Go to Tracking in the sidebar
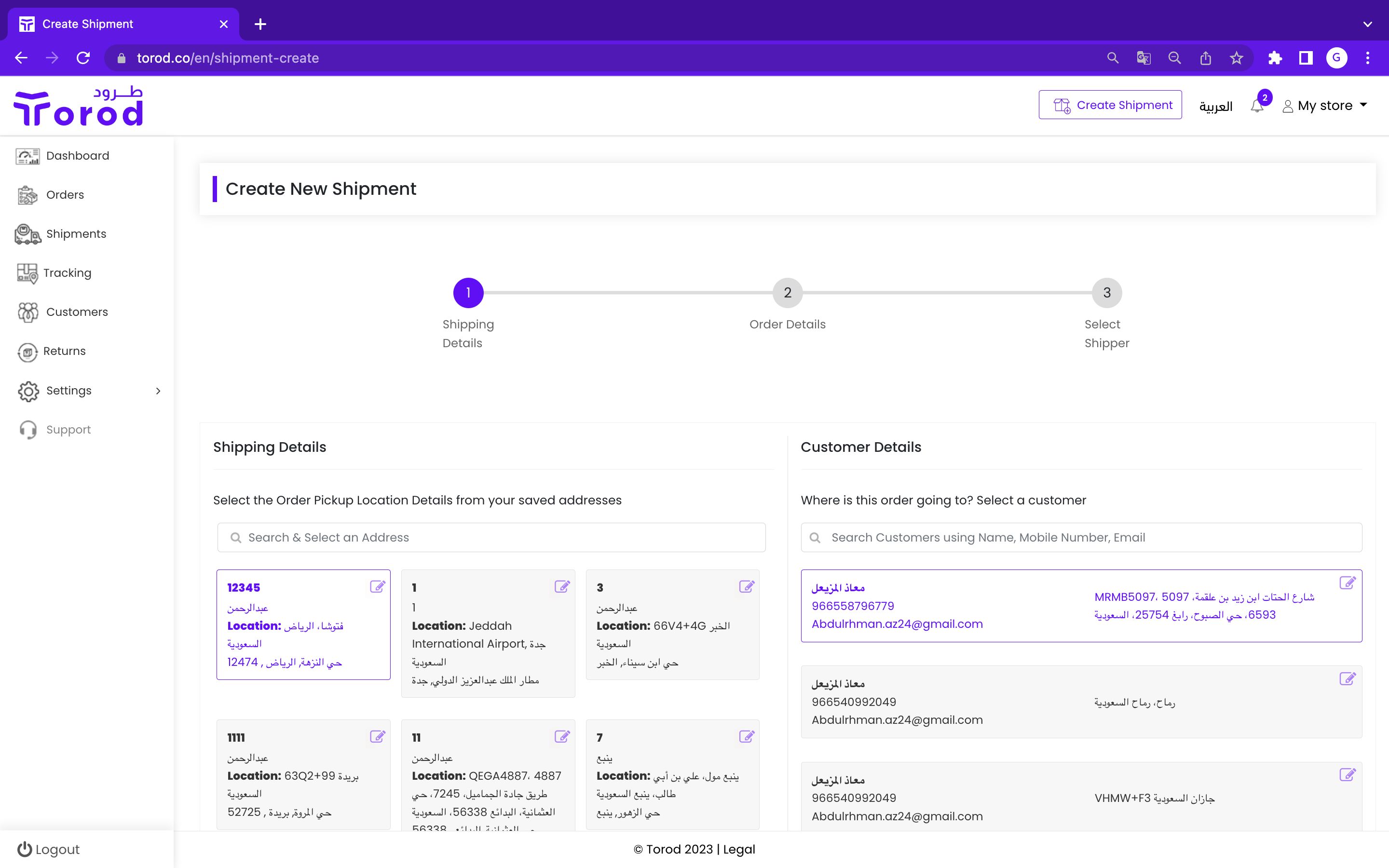Image resolution: width=1389 pixels, height=868 pixels. (x=67, y=273)
